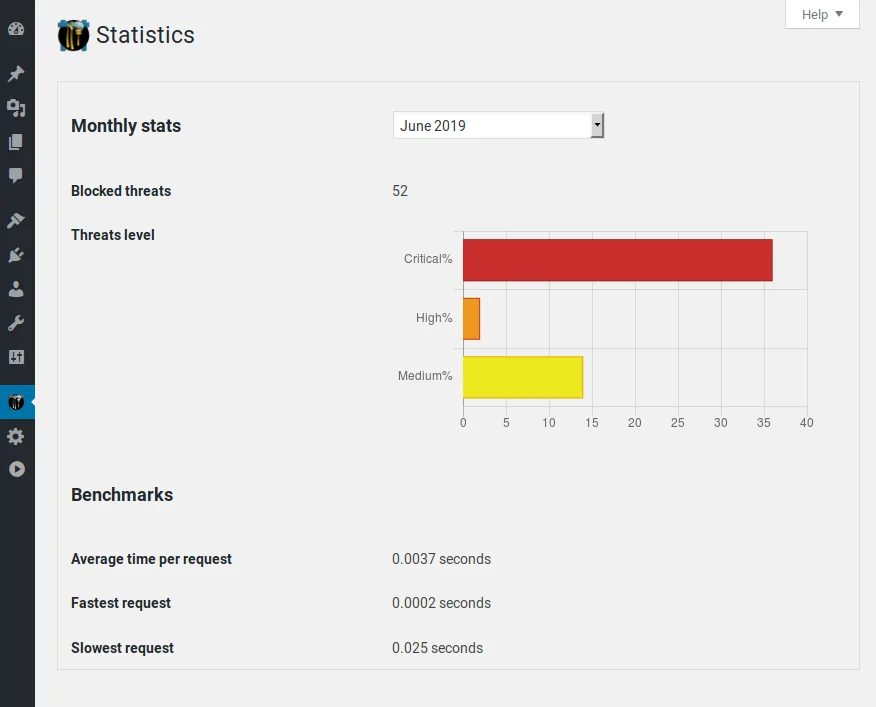Screen dimensions: 876x707
Task: Open the Dashboard gauge icon in sidebar
Action: (x=16, y=29)
